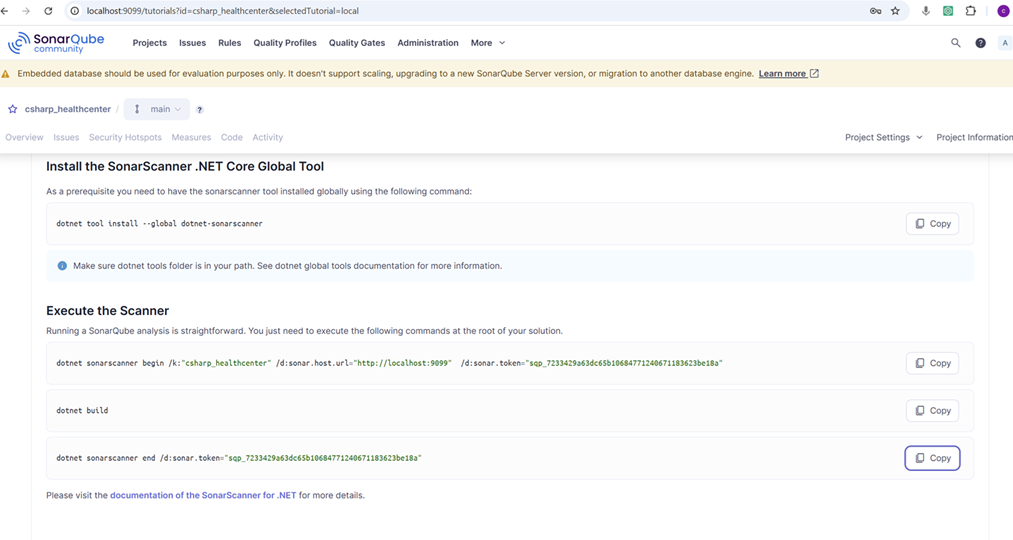1013x540 pixels.
Task: Switch to the Code tab
Action: (x=232, y=138)
